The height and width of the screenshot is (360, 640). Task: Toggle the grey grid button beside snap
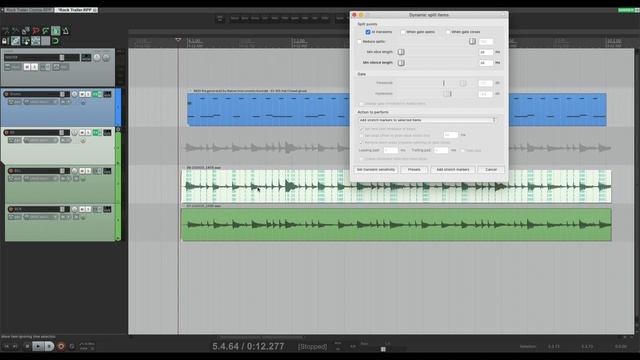(45, 41)
